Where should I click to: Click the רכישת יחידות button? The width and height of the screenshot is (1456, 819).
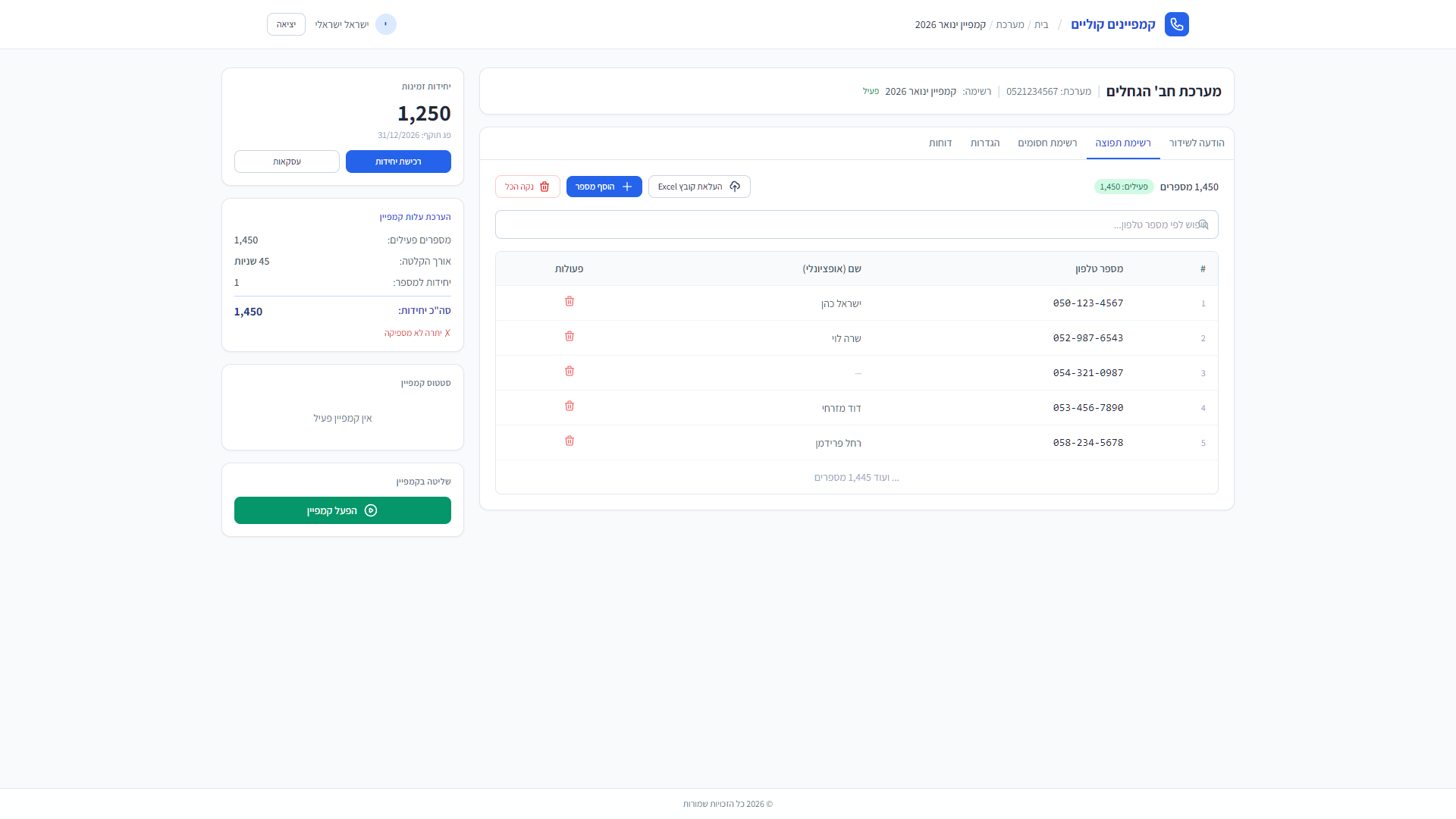(x=398, y=162)
